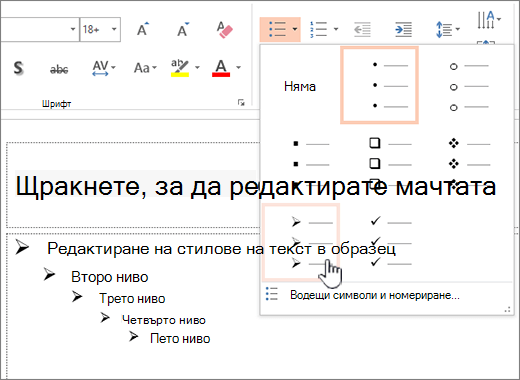Open the Шрифт dialog launcher
This screenshot has height=380, width=520.
(x=241, y=103)
